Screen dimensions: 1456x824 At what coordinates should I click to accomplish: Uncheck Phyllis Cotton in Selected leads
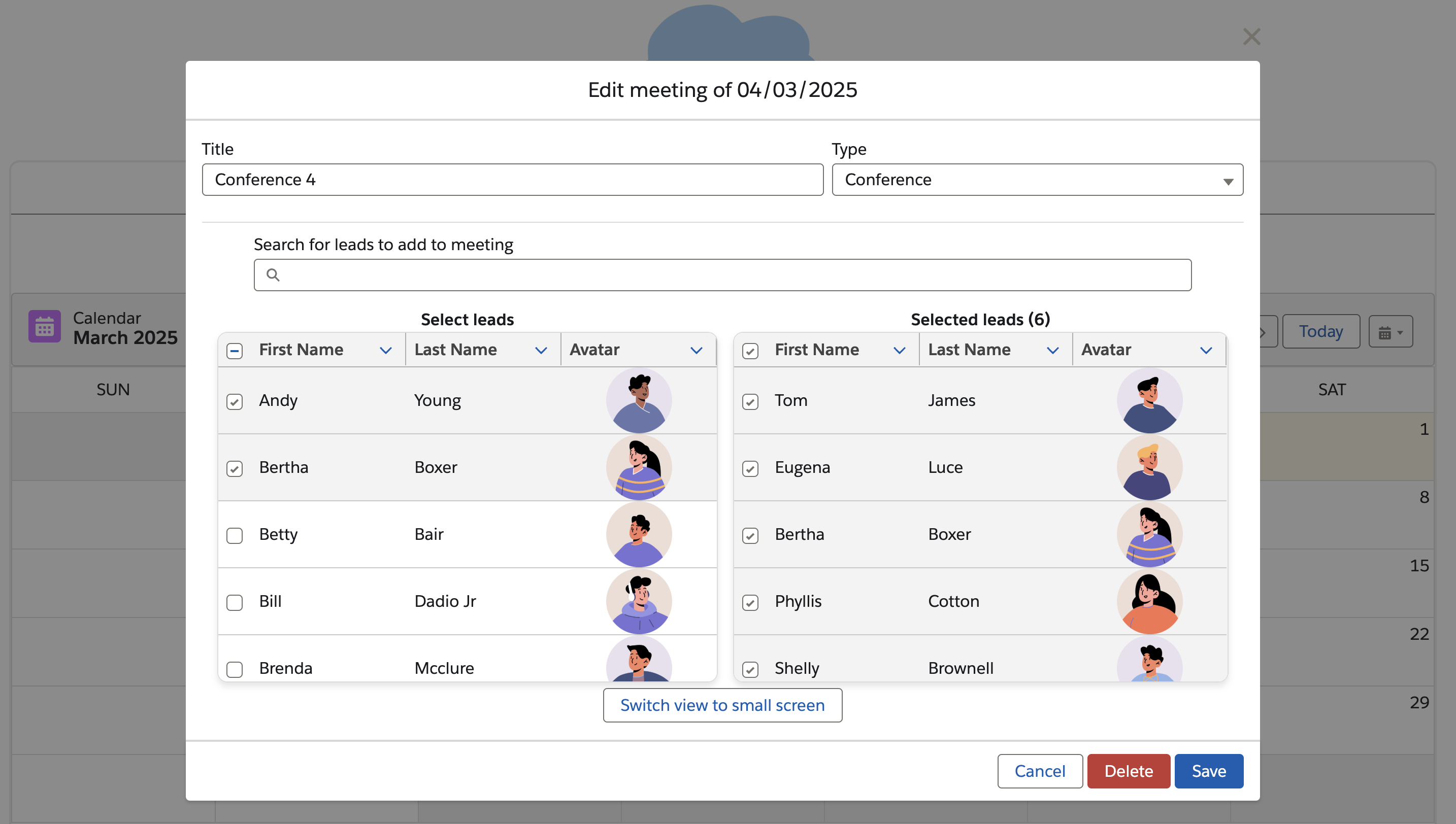pyautogui.click(x=750, y=602)
